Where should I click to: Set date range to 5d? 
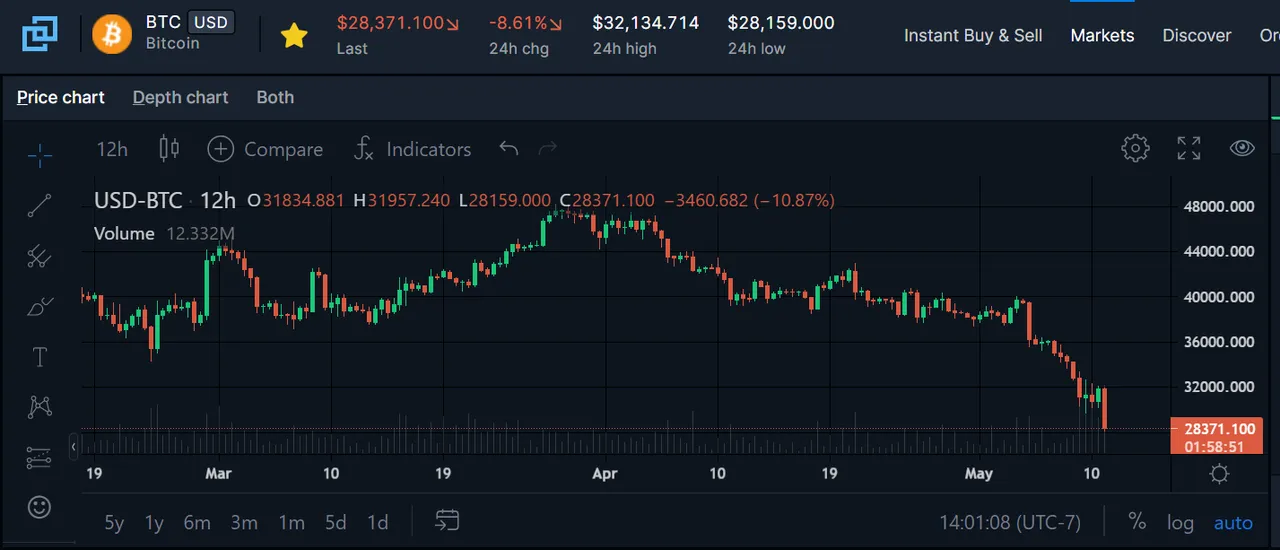pyautogui.click(x=335, y=522)
